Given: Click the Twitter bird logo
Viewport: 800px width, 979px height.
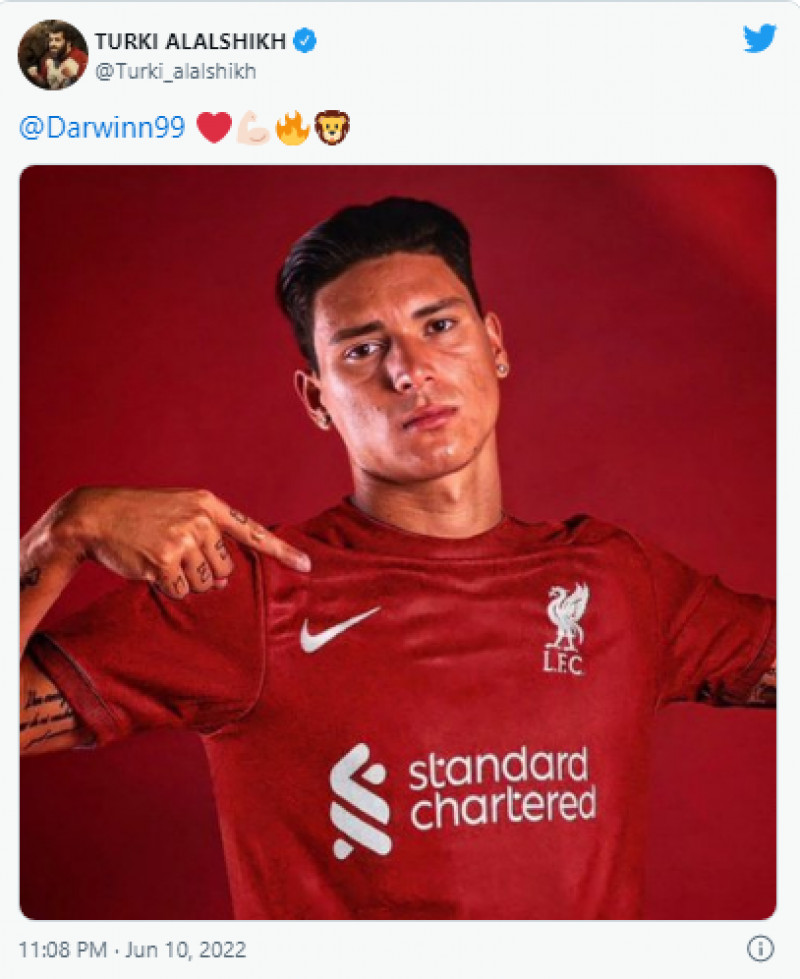Looking at the screenshot, I should pos(759,39).
